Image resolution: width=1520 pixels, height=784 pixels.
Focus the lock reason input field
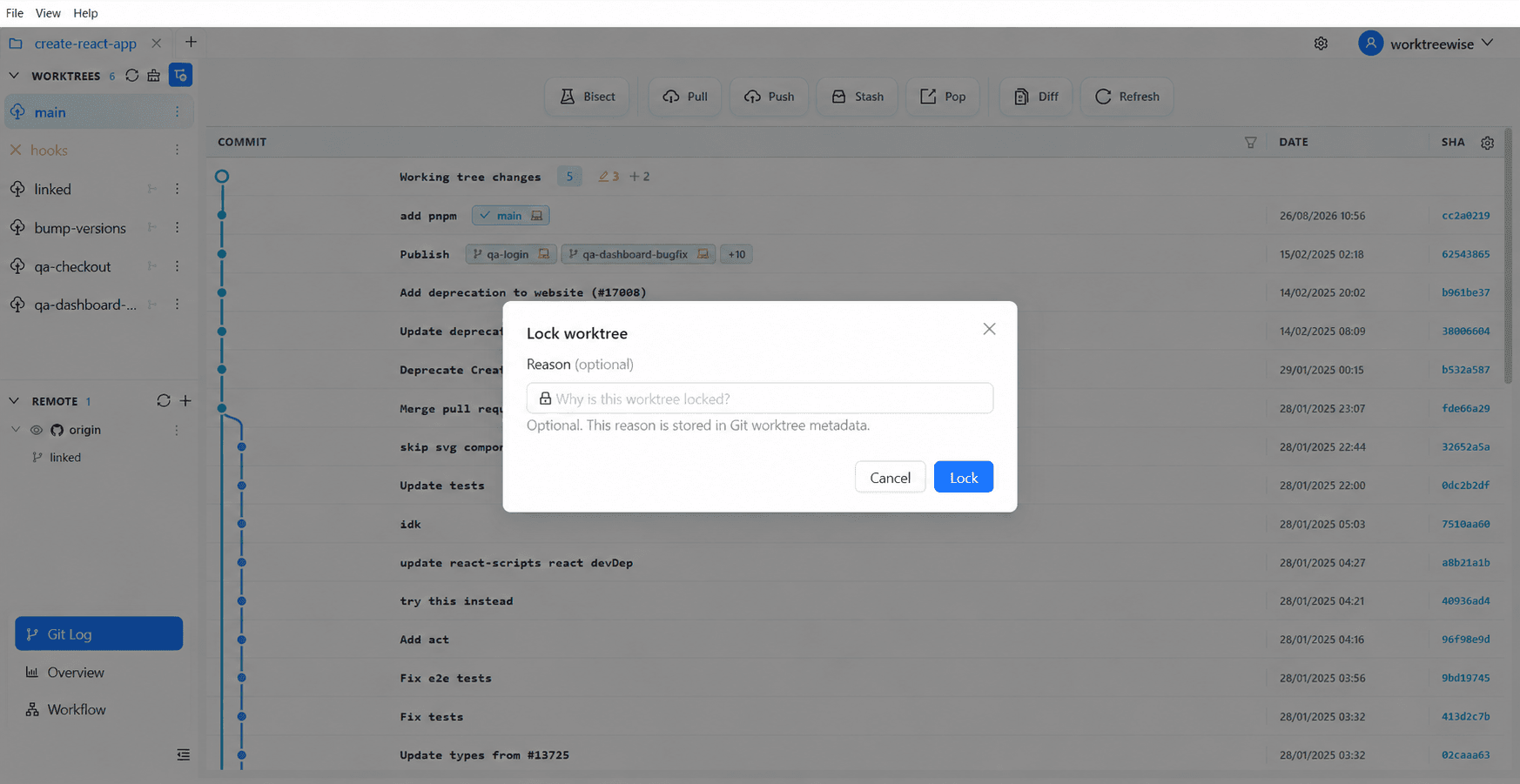[760, 399]
